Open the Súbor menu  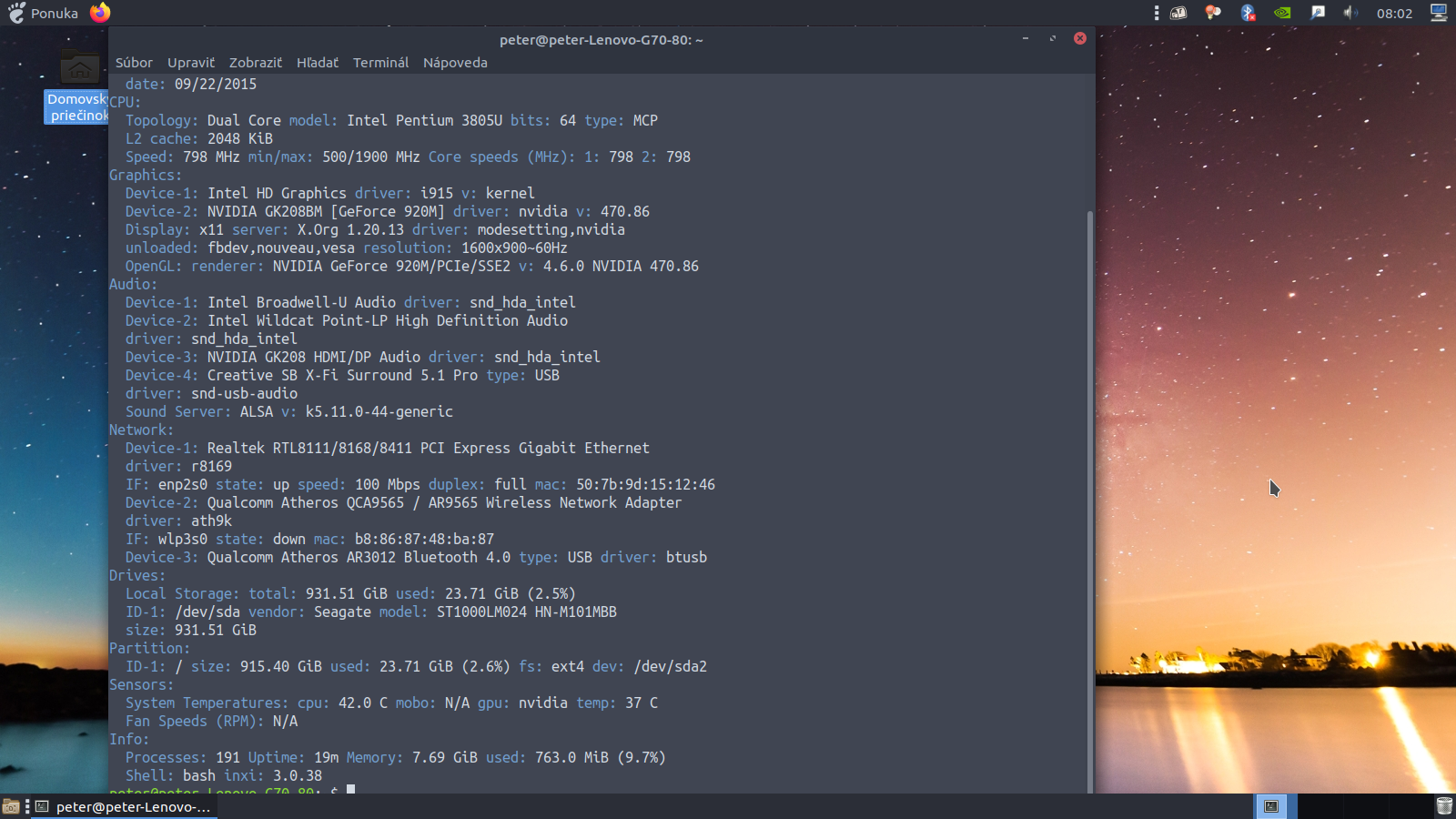pyautogui.click(x=134, y=63)
